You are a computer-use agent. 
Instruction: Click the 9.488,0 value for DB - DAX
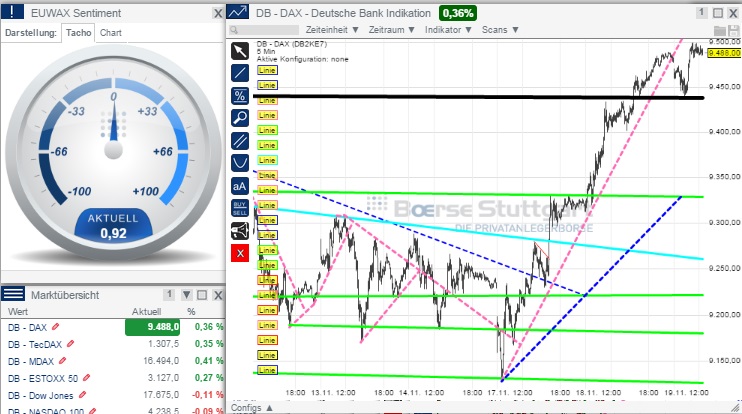(152, 327)
